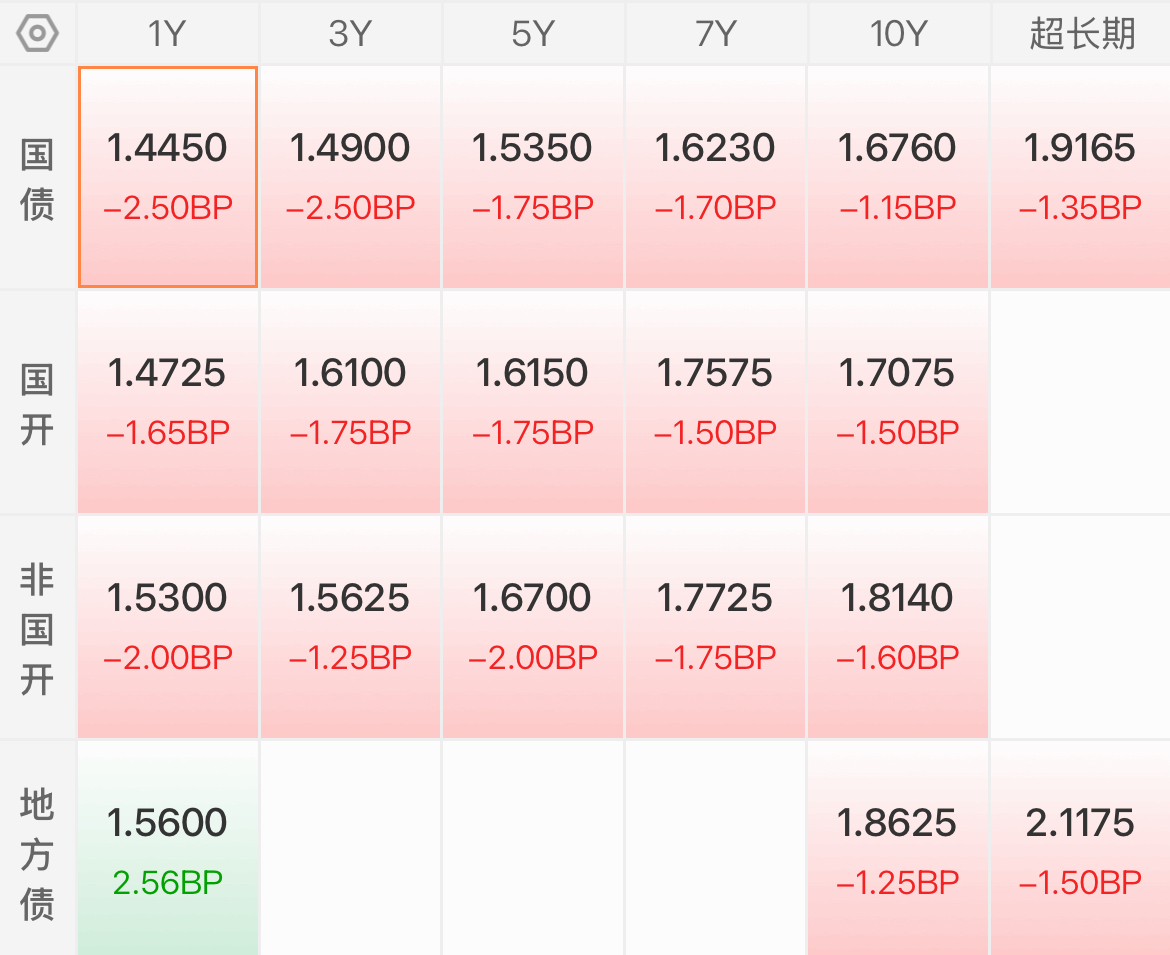The image size is (1170, 955).
Task: Select the 超长期 column header
Action: (1081, 34)
